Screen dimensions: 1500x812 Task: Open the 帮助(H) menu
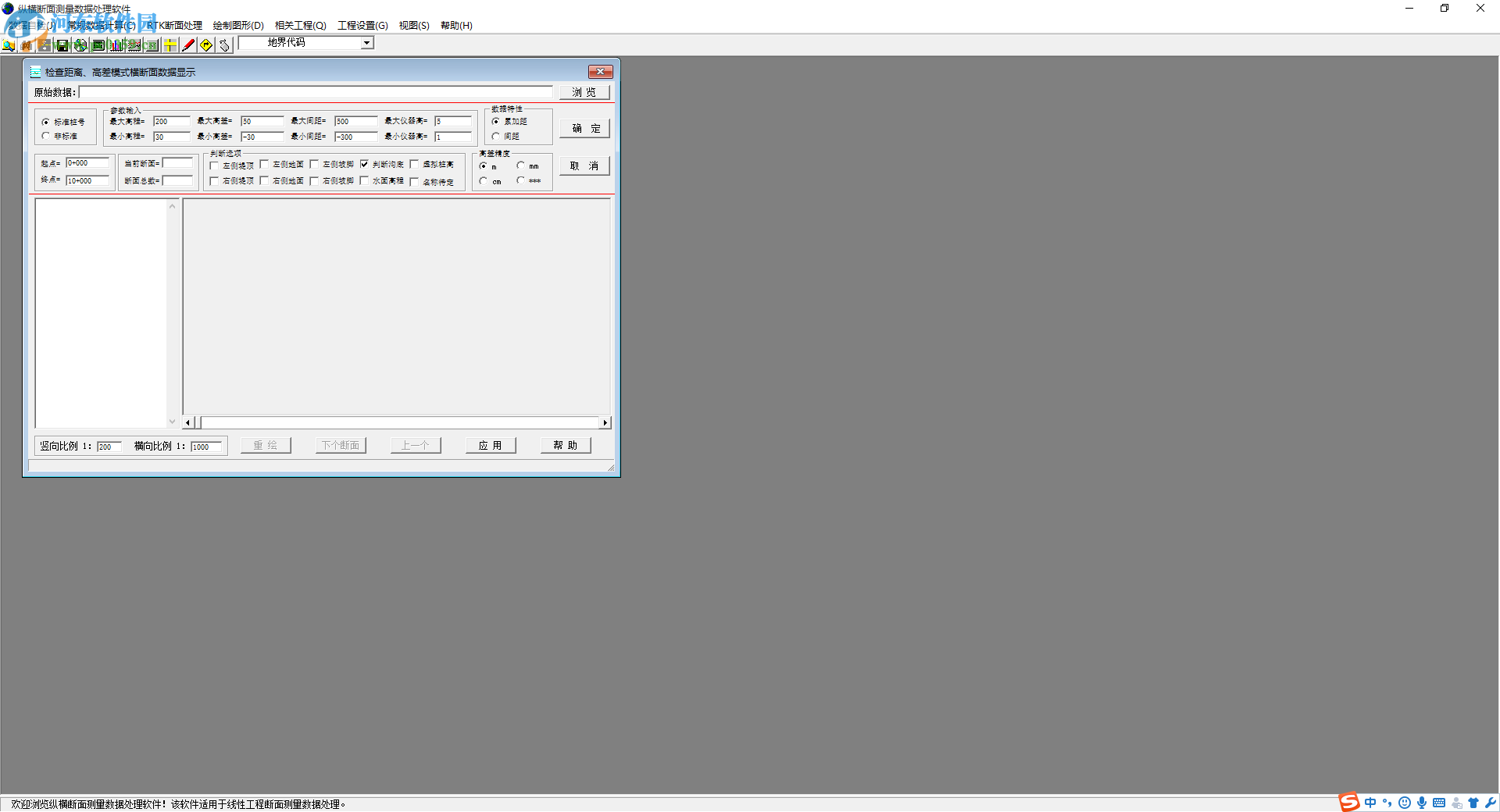pyautogui.click(x=456, y=26)
